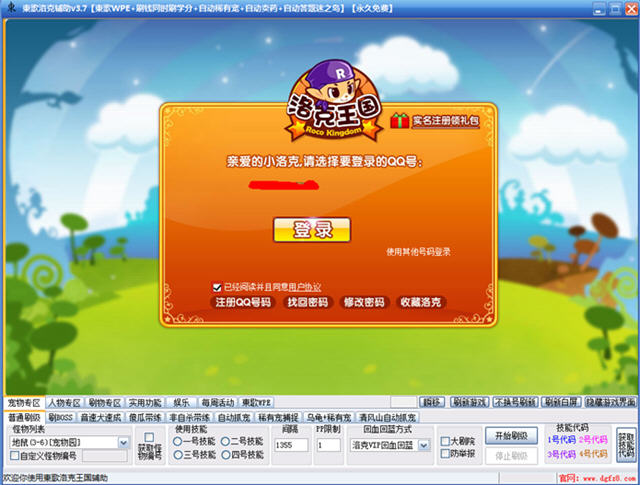This screenshot has width=640, height=485.
Task: Switch to the 宠物专区 tab
Action: 24,403
